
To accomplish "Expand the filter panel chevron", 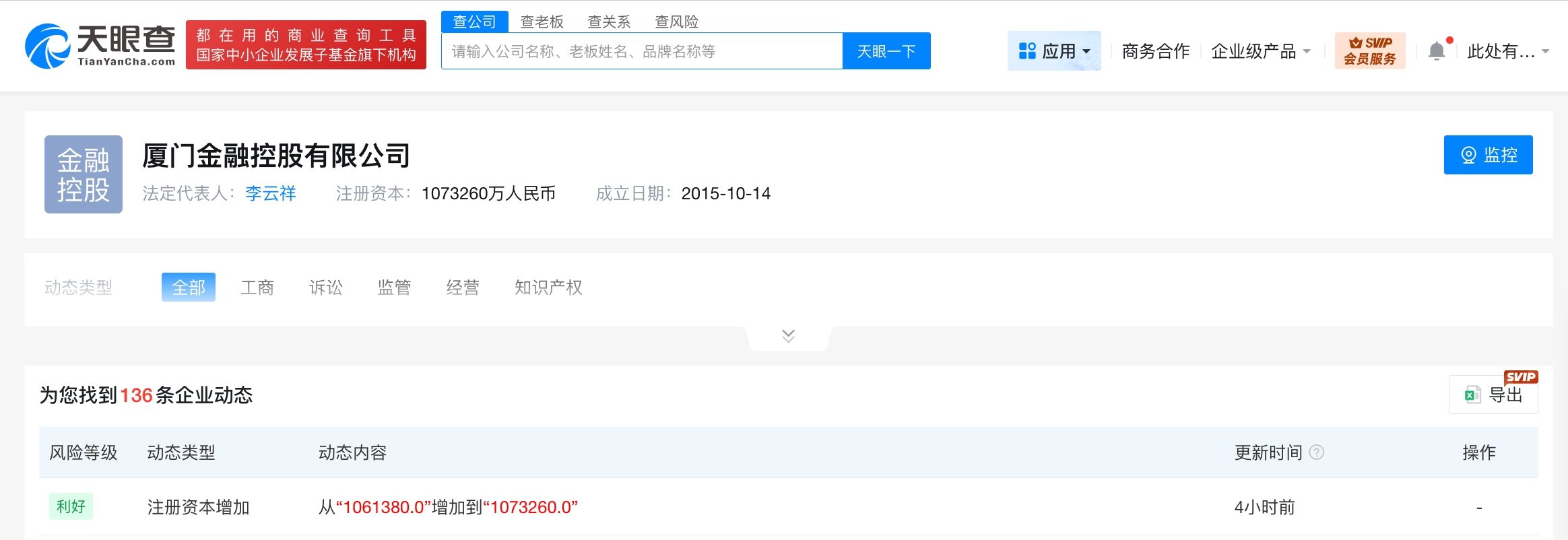I will 788,336.
